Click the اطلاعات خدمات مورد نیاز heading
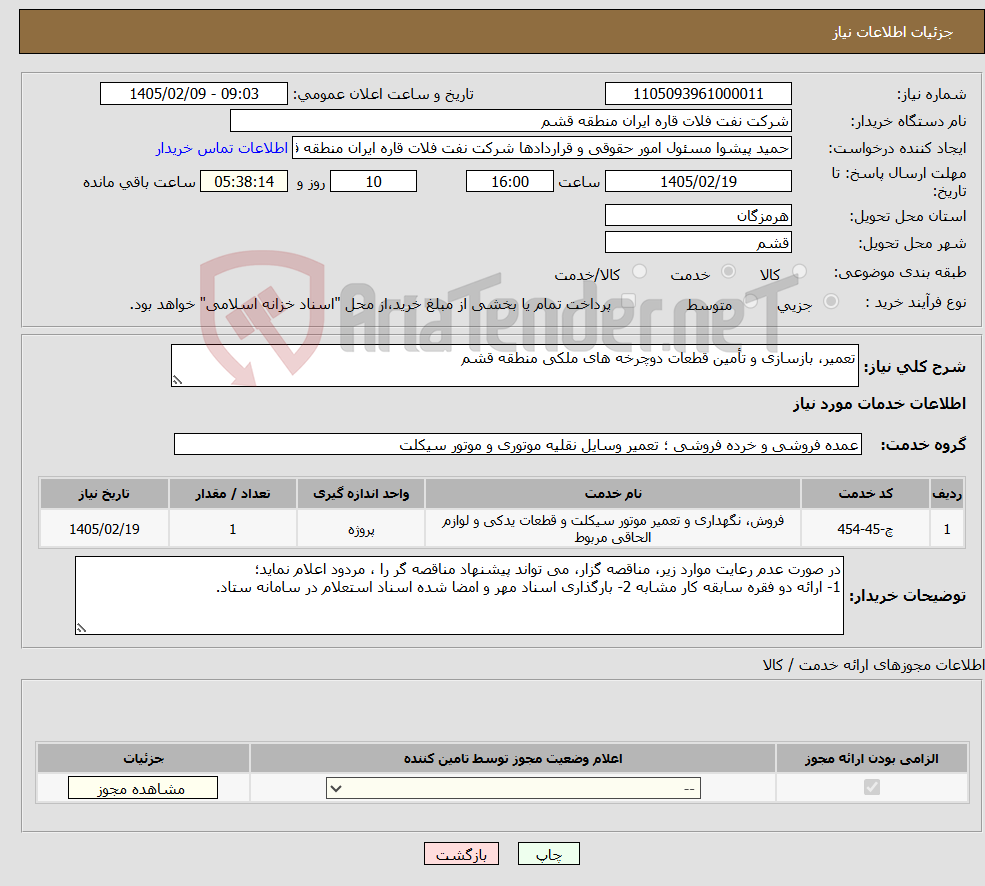The image size is (985, 886). click(x=879, y=403)
